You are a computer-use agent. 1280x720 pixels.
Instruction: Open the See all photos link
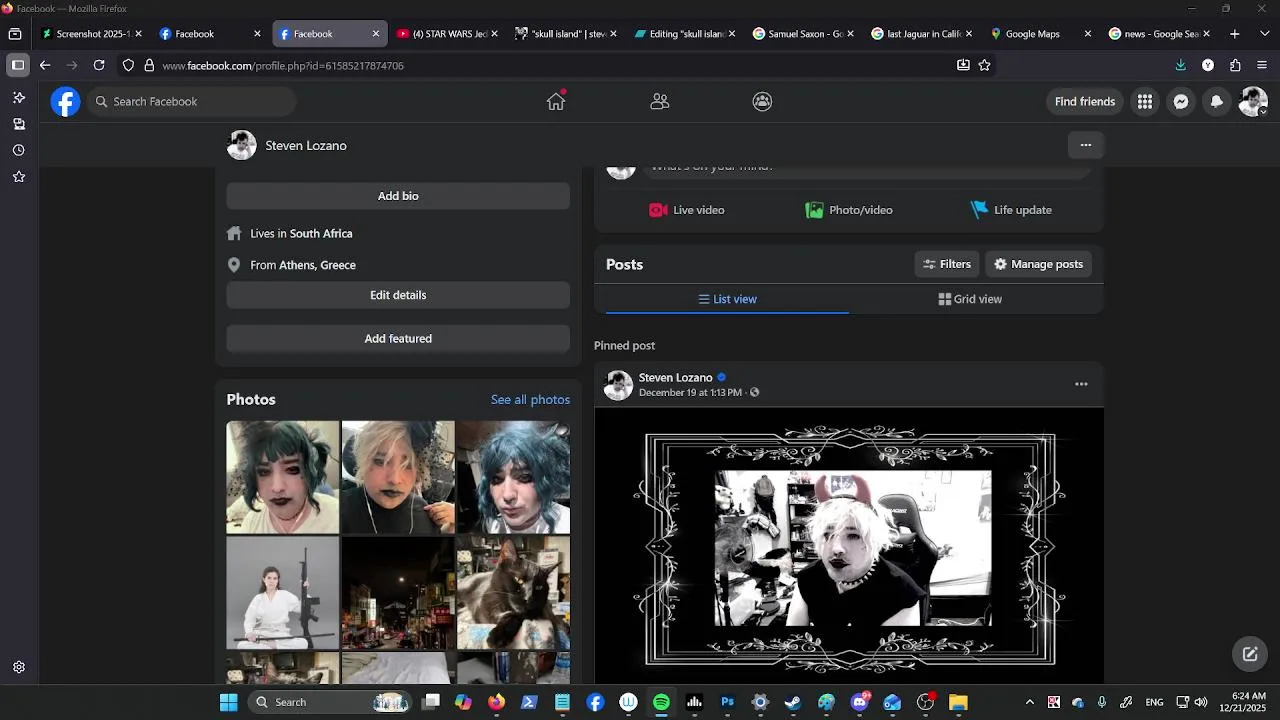530,399
